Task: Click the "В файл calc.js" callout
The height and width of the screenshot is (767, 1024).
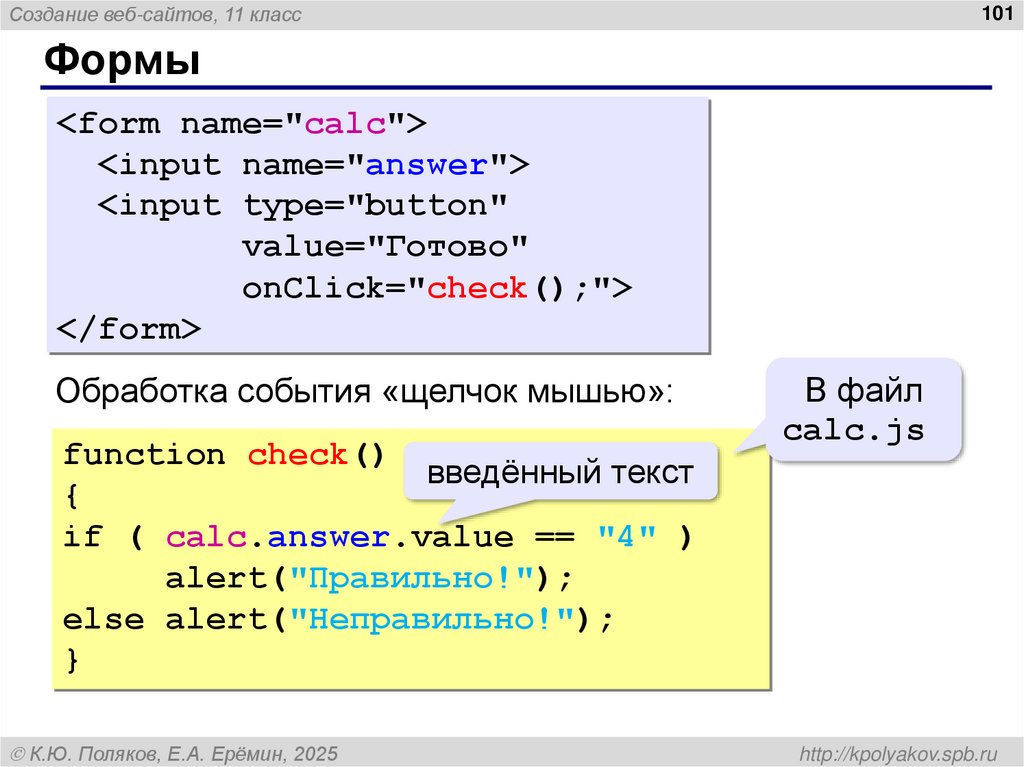Action: [x=863, y=410]
